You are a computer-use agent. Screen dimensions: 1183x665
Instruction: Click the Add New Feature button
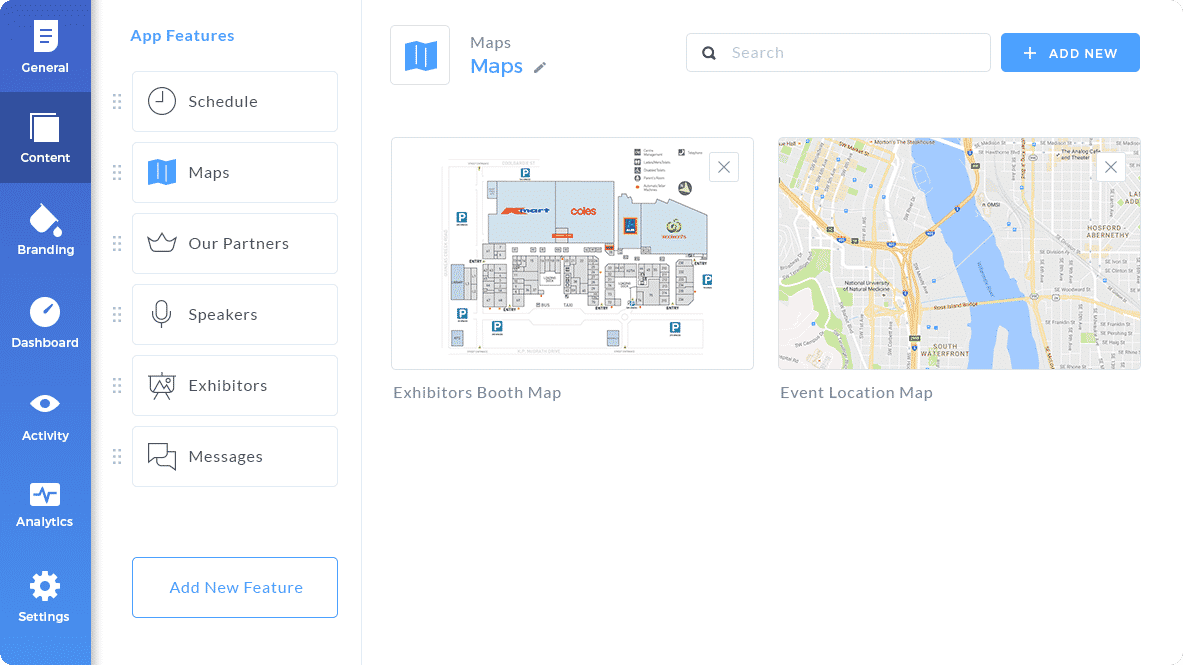click(x=235, y=587)
